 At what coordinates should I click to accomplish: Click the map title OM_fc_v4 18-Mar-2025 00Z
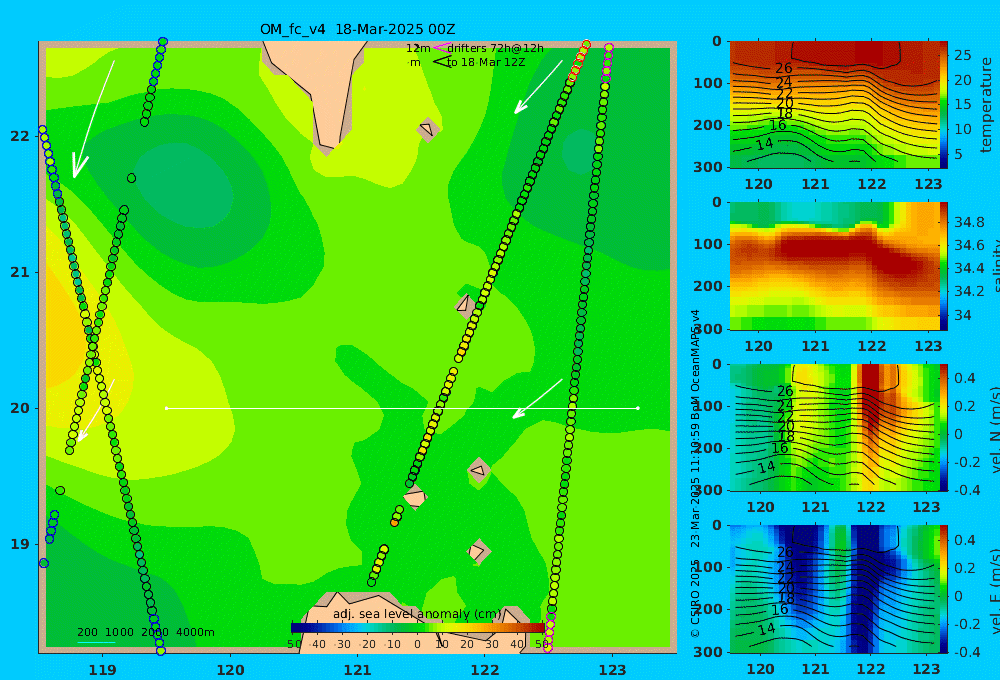(357, 29)
